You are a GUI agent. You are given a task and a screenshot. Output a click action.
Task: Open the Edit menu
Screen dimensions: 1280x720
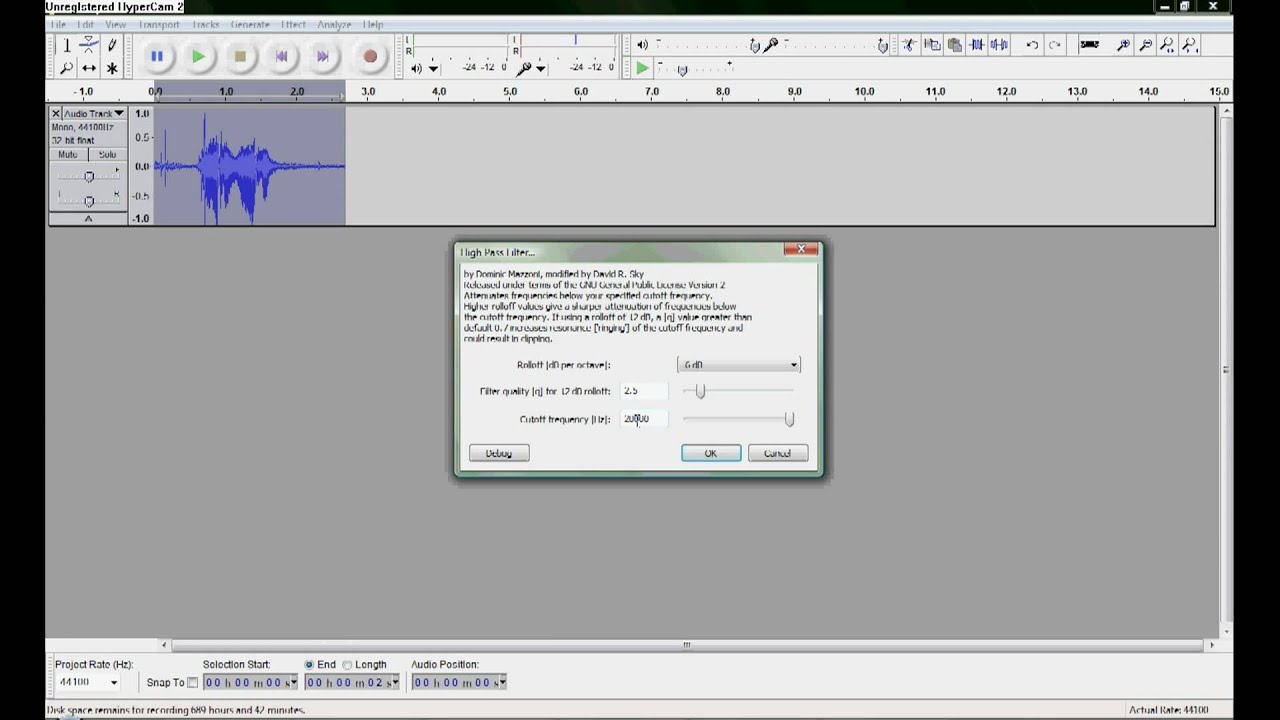click(85, 24)
